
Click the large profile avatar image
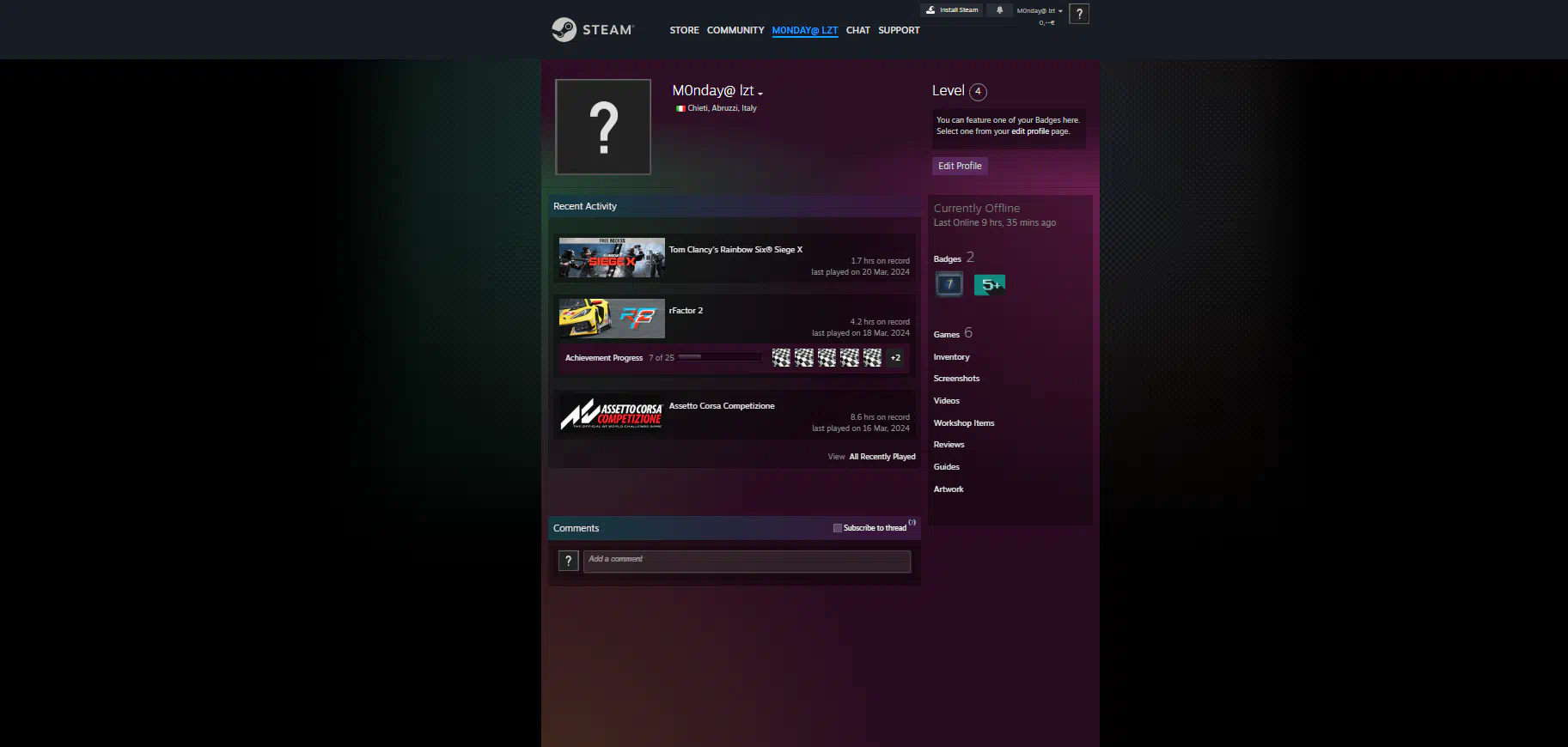point(603,127)
